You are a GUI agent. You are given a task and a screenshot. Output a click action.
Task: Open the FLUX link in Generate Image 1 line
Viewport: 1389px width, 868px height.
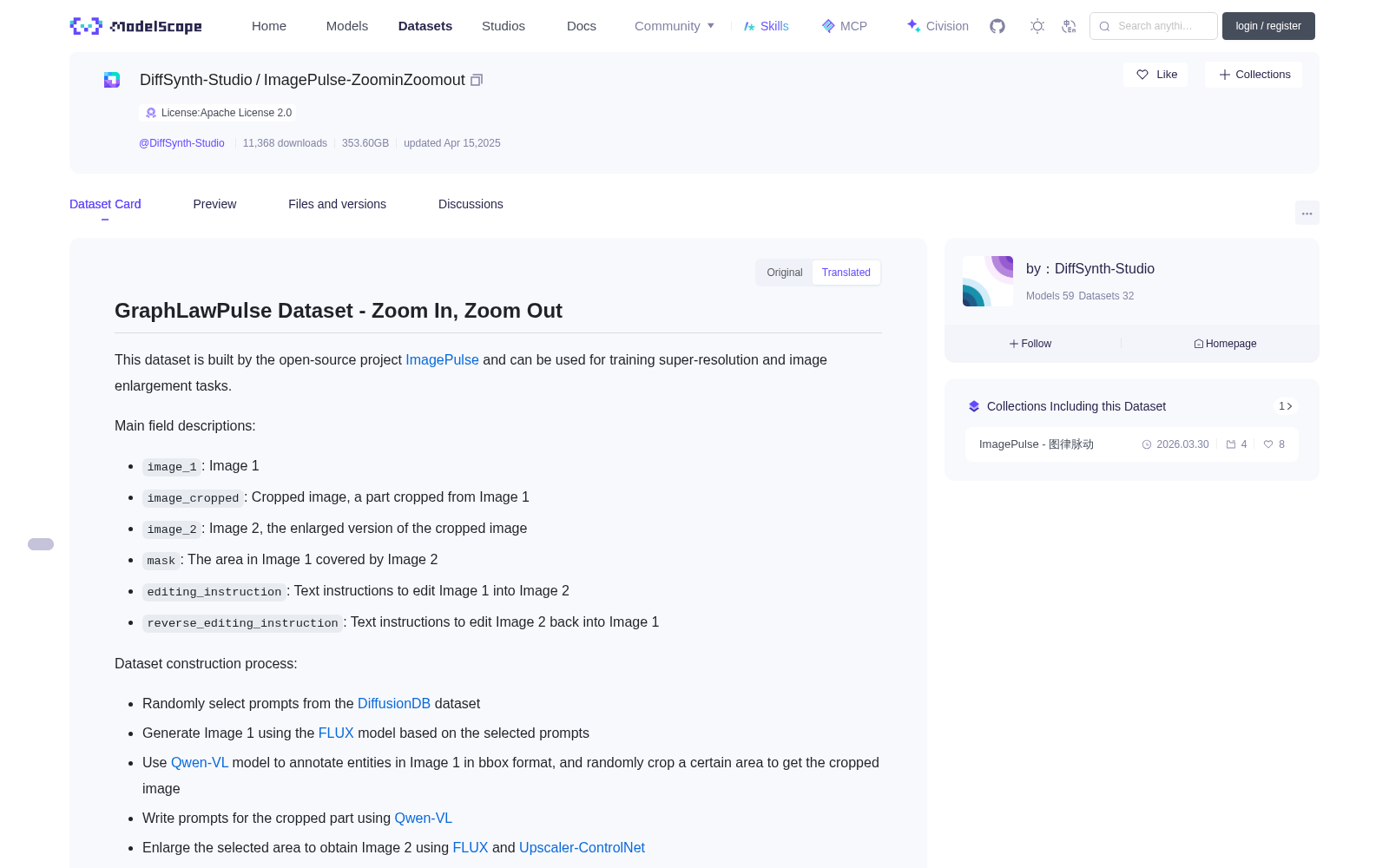point(336,733)
